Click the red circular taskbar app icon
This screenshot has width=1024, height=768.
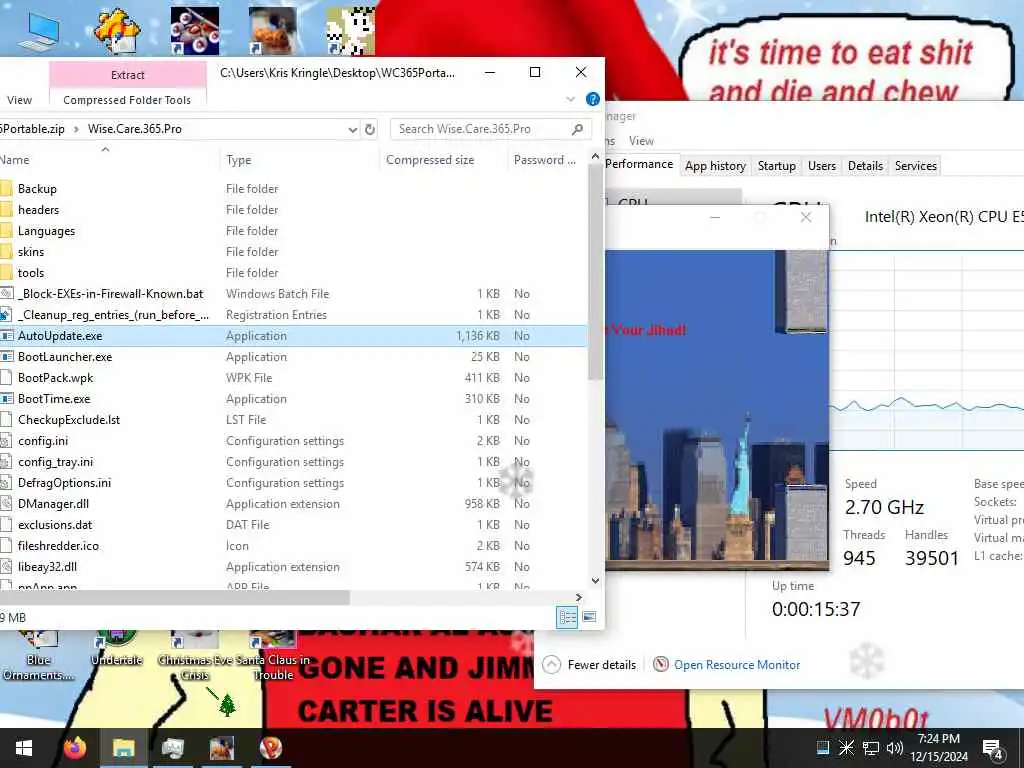pyautogui.click(x=270, y=747)
